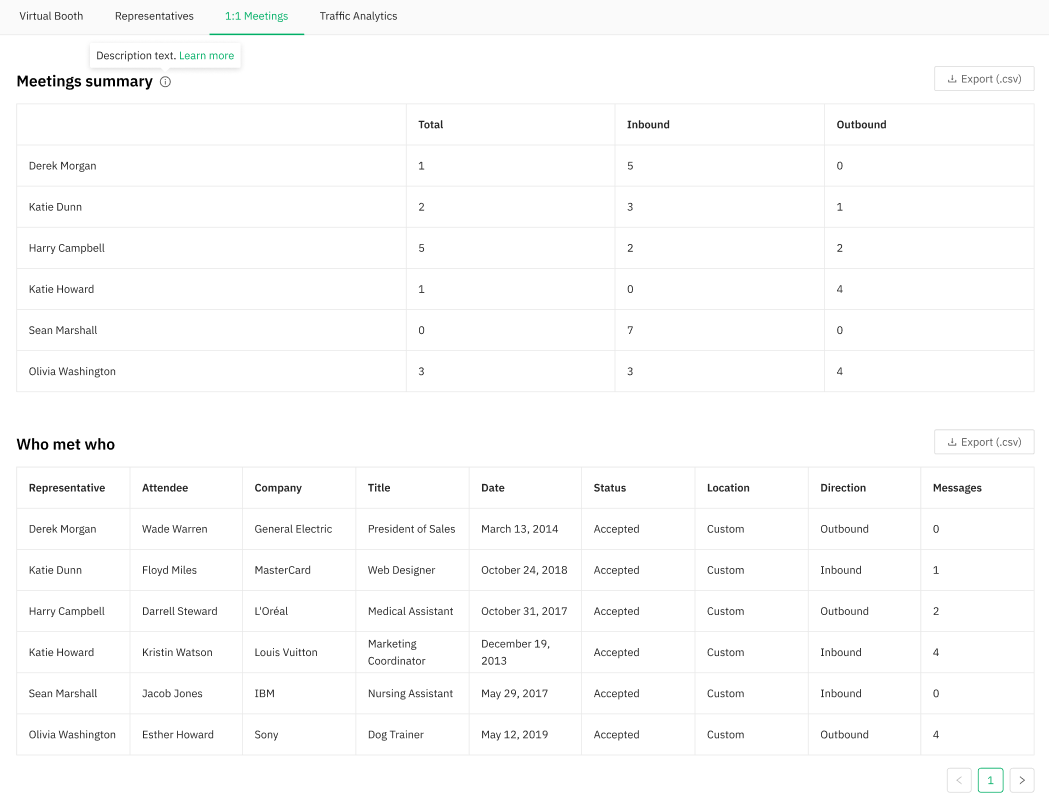Click the Direction column header
Image resolution: width=1049 pixels, height=800 pixels.
pyautogui.click(x=843, y=488)
